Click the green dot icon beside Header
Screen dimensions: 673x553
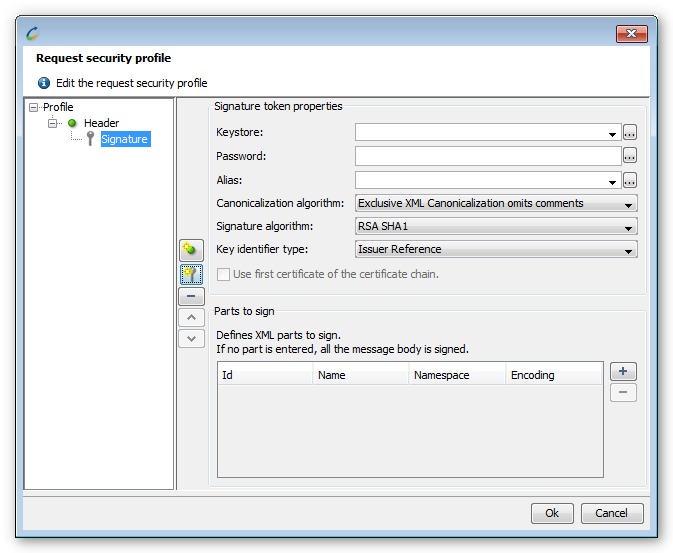click(x=72, y=123)
